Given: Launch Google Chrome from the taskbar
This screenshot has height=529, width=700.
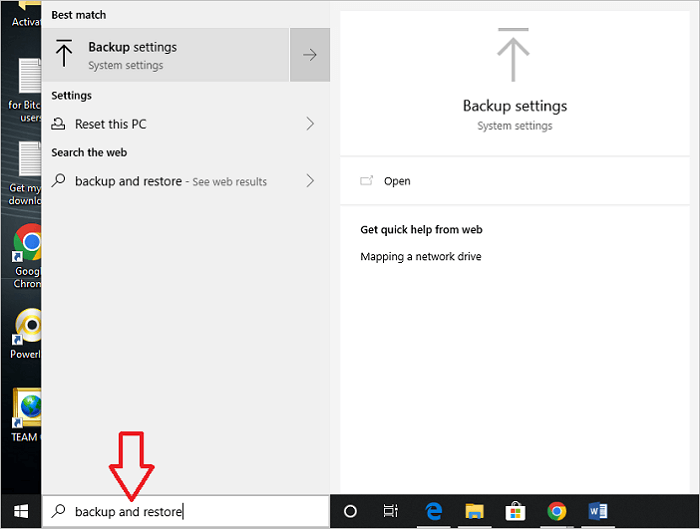Looking at the screenshot, I should (557, 511).
